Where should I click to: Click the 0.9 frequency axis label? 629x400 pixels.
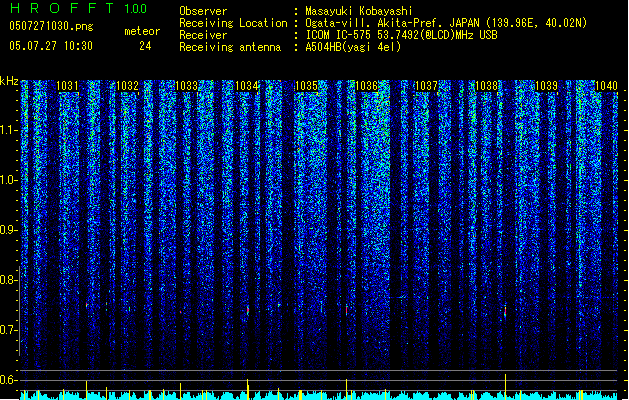9,230
